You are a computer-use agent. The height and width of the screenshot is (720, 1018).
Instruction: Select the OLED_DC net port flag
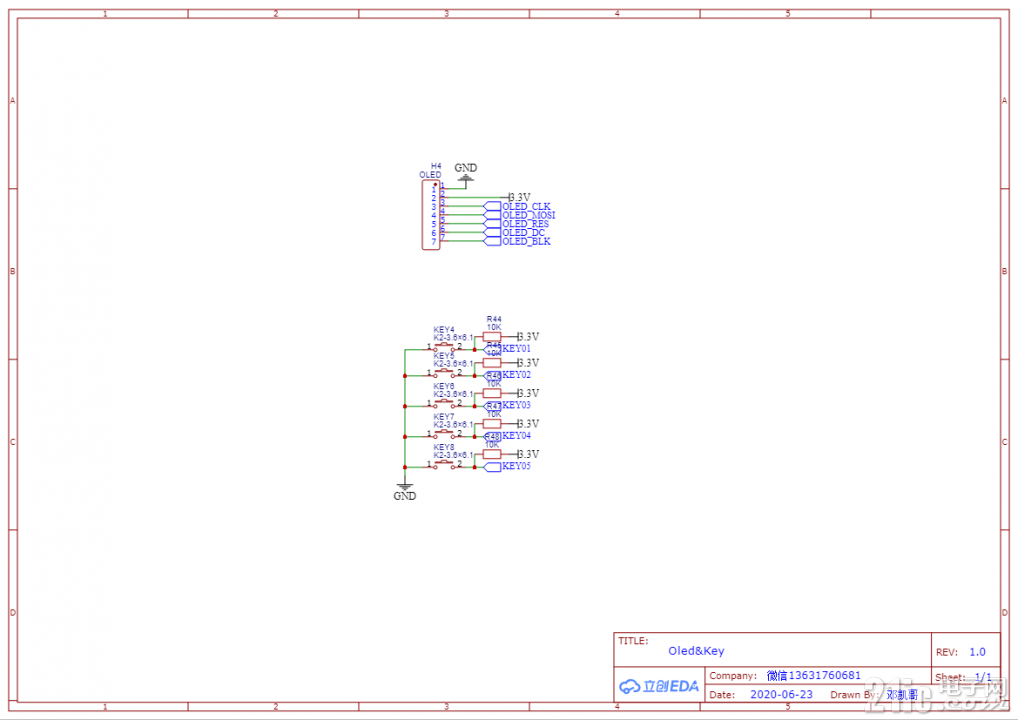point(493,232)
